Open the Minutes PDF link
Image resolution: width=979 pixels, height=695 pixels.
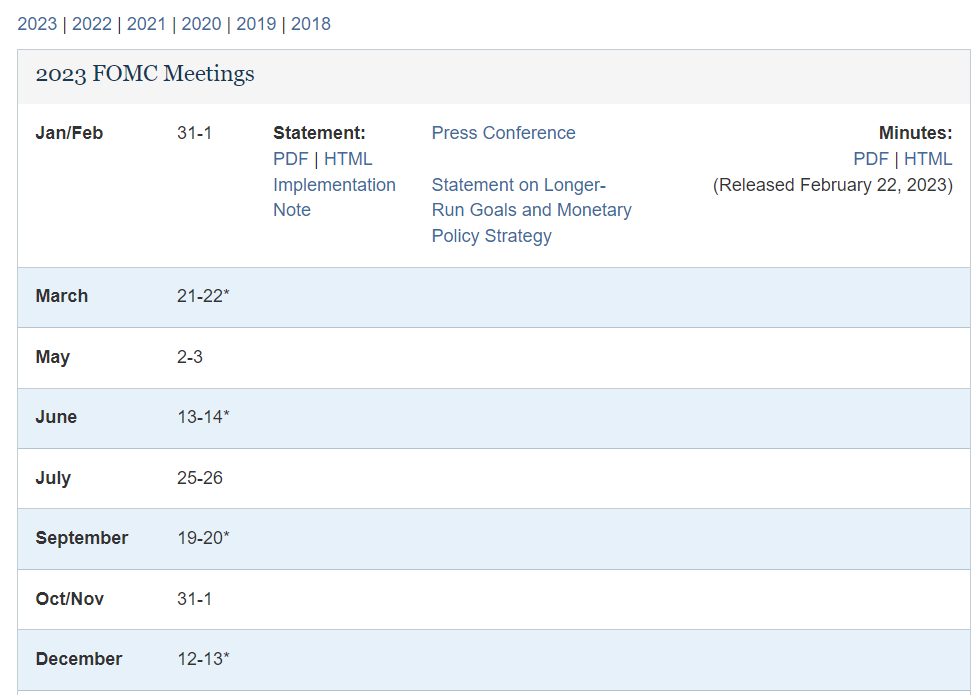pyautogui.click(x=870, y=159)
